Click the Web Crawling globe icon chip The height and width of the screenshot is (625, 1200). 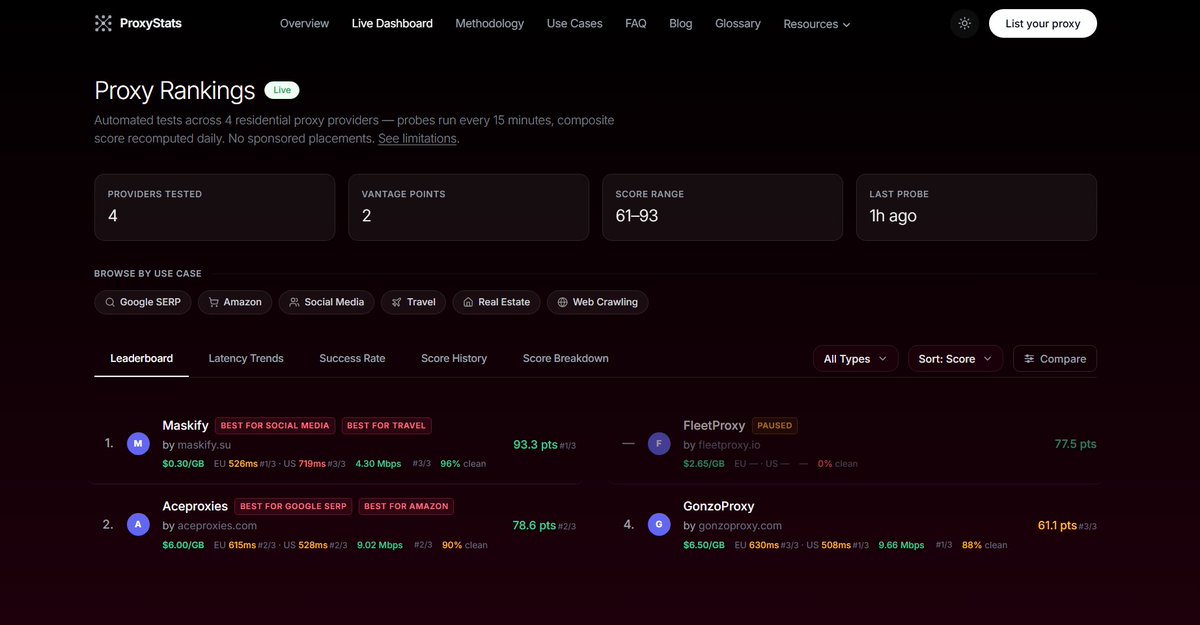(x=597, y=302)
